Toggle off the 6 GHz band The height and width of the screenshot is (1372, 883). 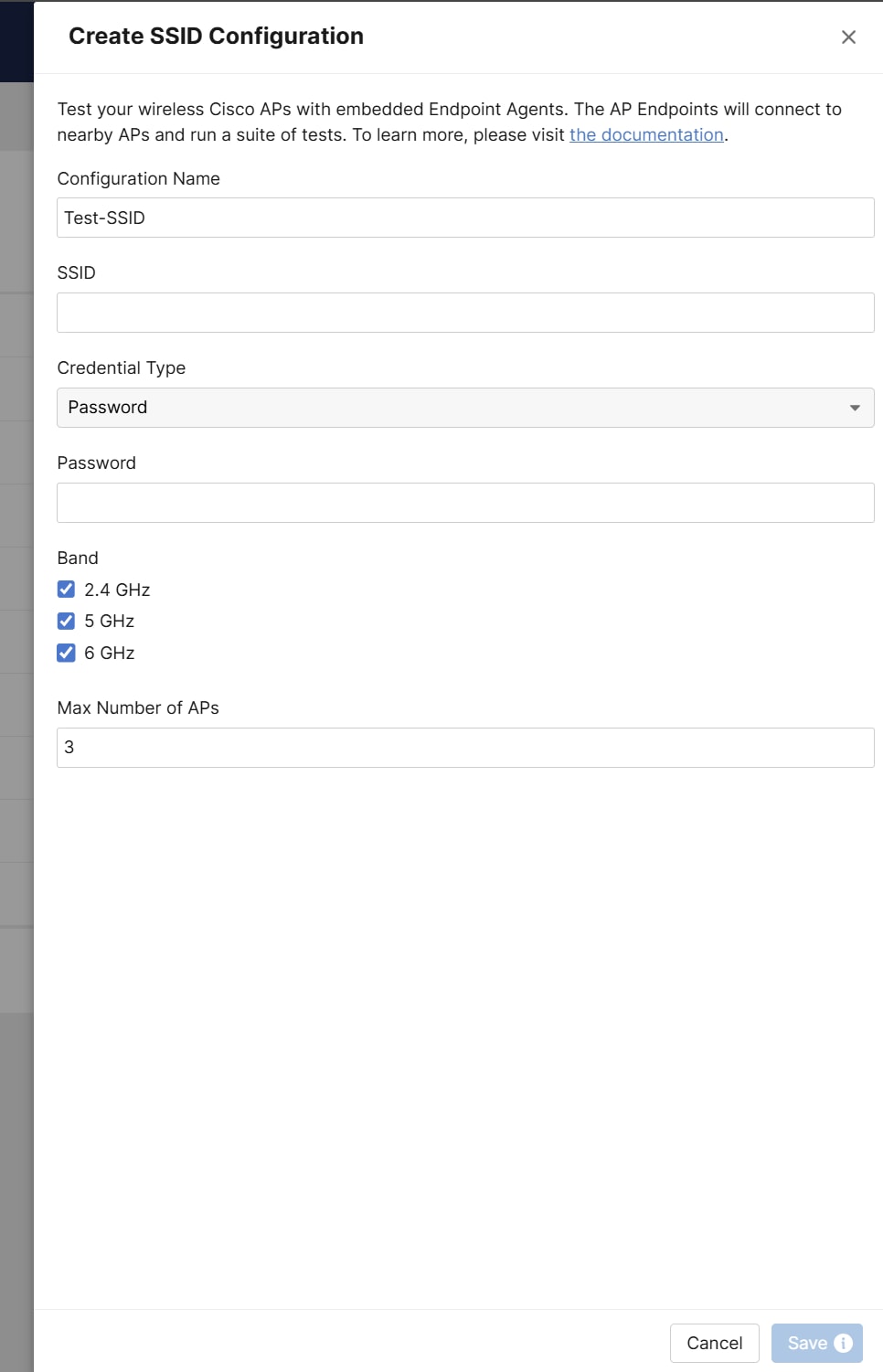click(65, 653)
